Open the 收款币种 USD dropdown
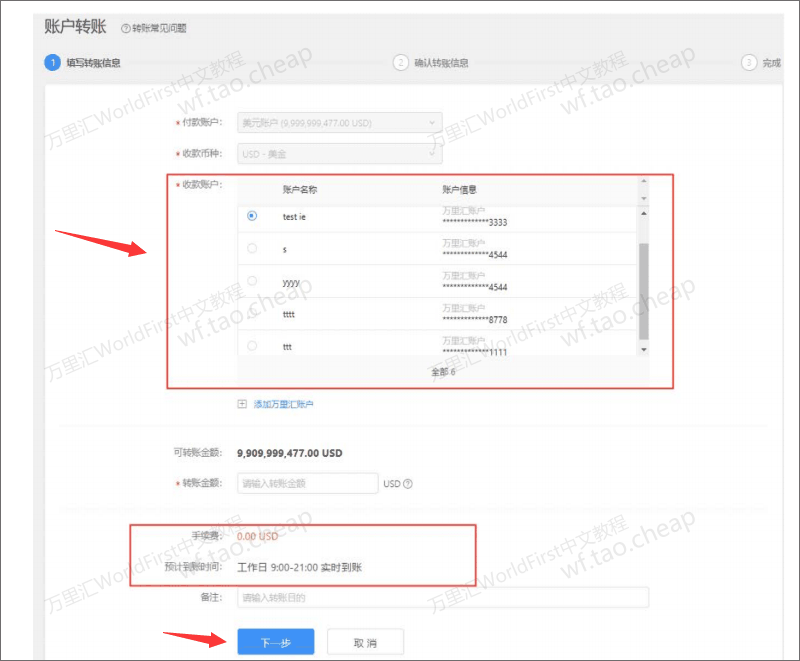The height and width of the screenshot is (661, 800). (x=339, y=154)
